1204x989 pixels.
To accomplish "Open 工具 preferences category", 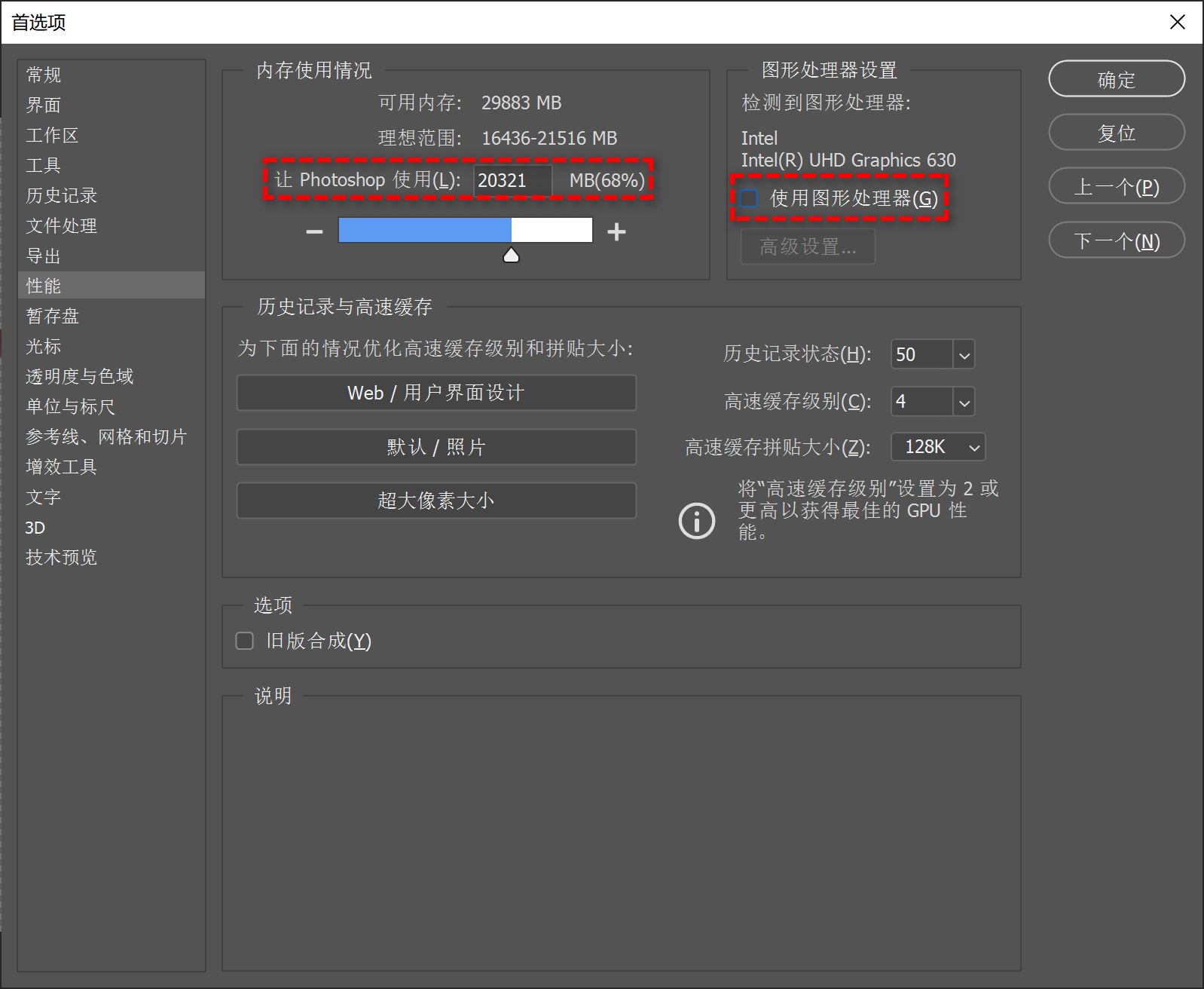I will [x=112, y=165].
